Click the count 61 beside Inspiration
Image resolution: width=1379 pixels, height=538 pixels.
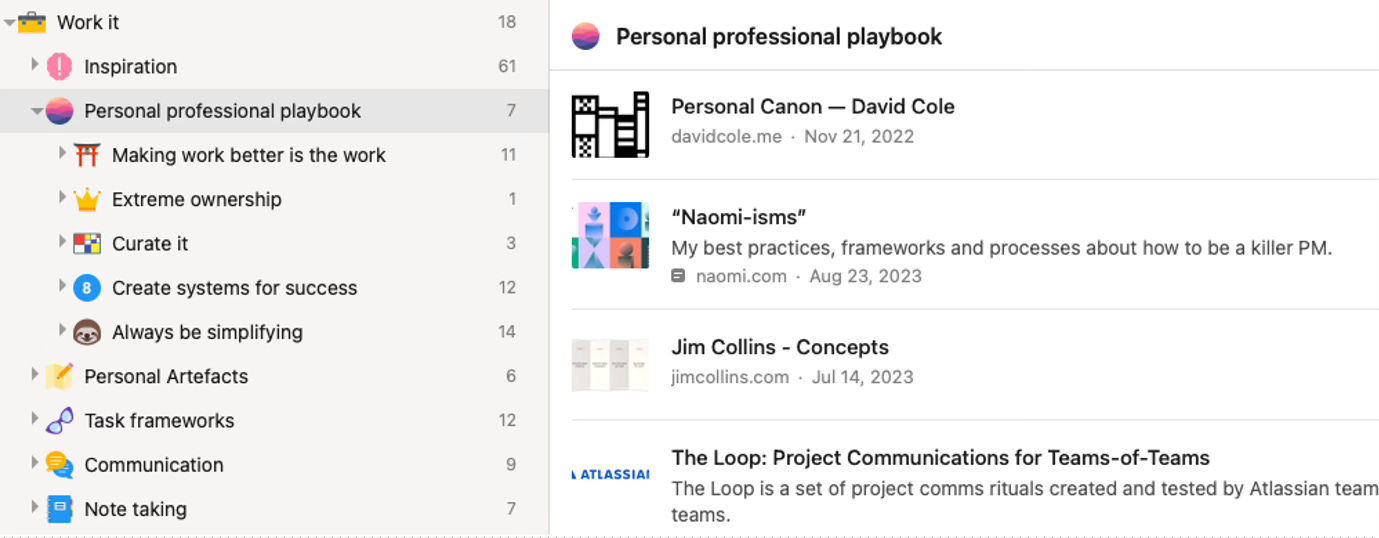click(507, 67)
